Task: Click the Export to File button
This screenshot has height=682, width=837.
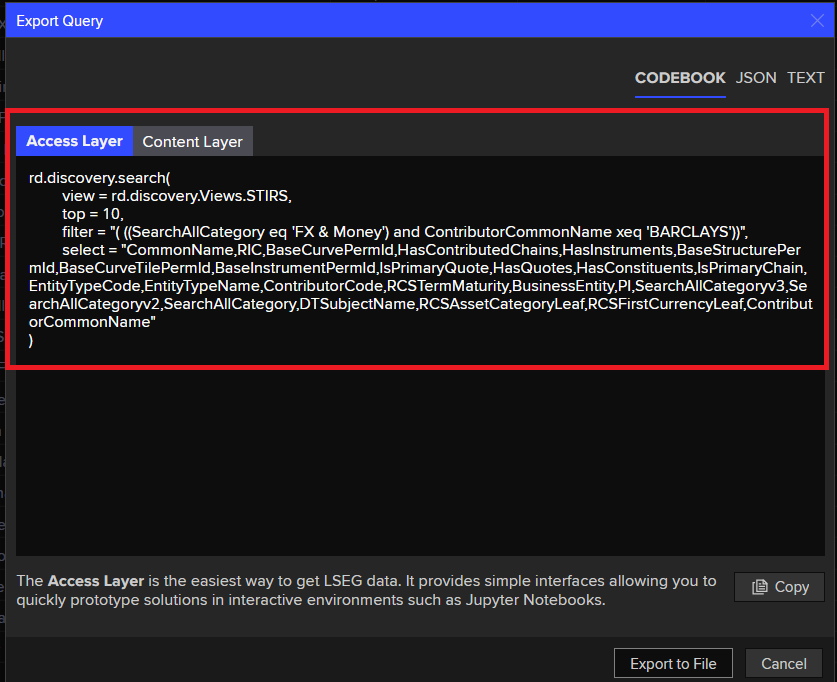Action: (x=673, y=663)
